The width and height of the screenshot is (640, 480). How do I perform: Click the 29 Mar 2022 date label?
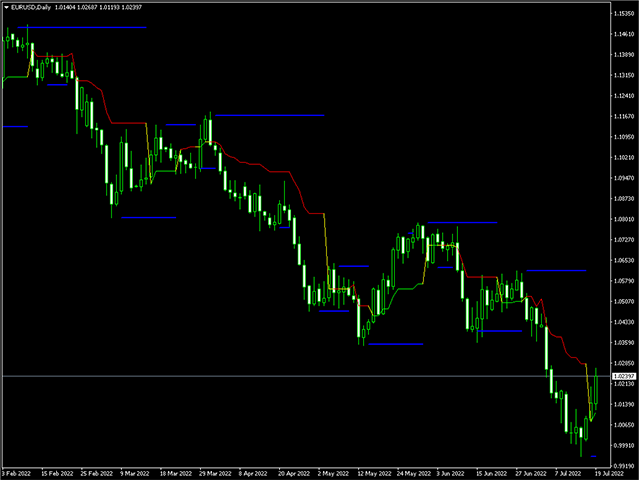click(215, 474)
